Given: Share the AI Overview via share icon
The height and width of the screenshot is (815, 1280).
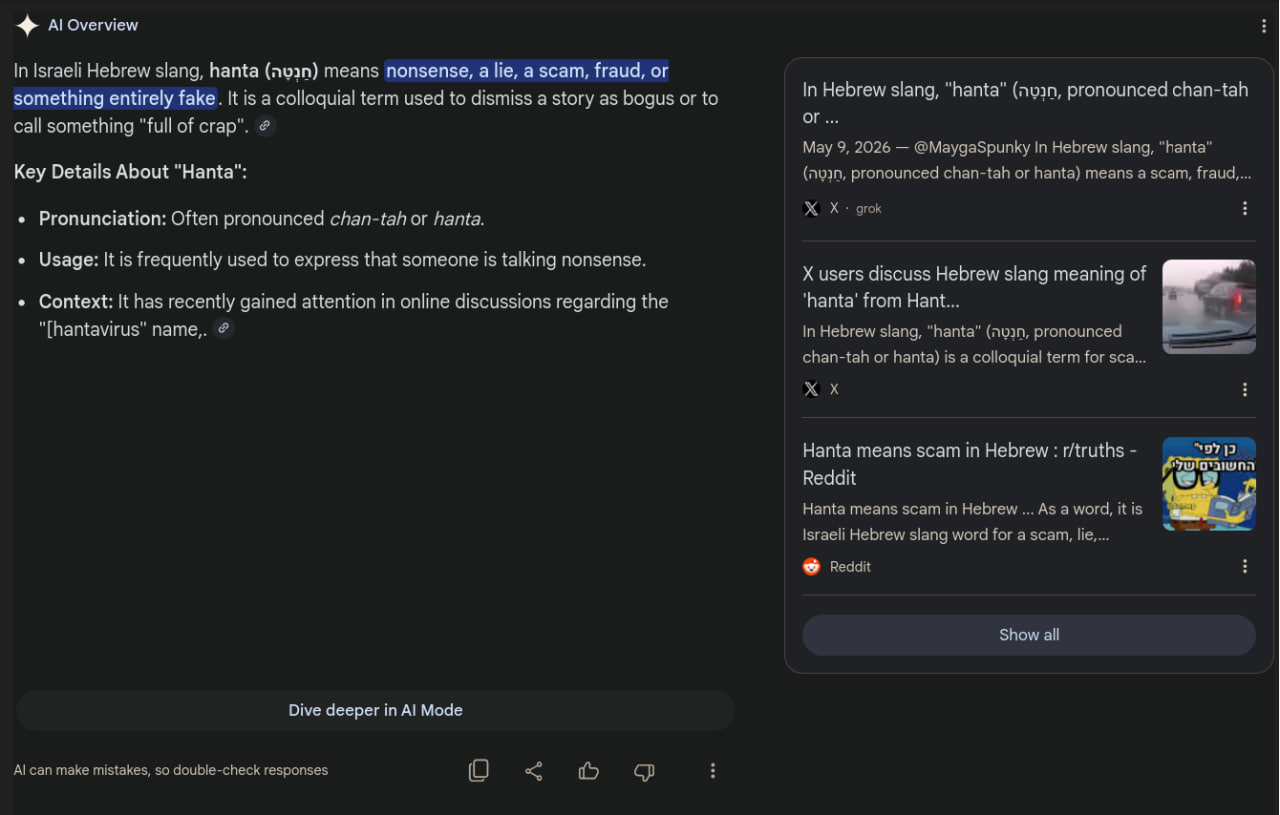Looking at the screenshot, I should coord(534,770).
